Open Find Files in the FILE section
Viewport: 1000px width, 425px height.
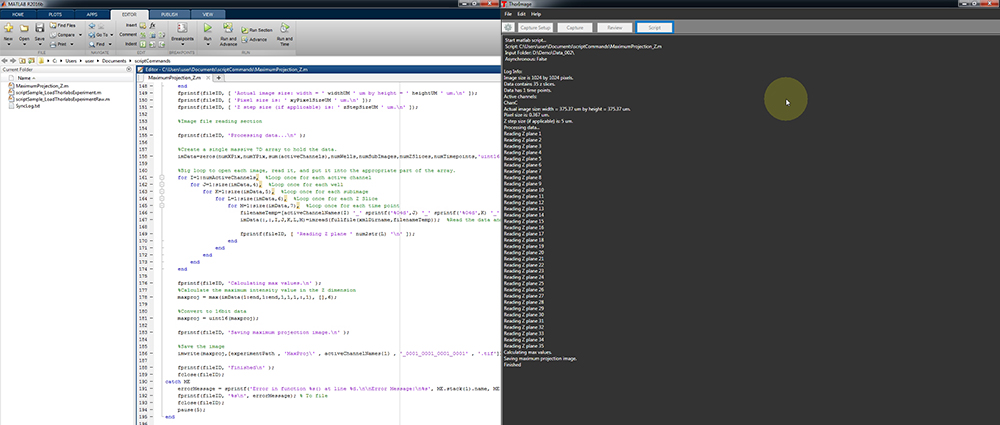pos(62,25)
